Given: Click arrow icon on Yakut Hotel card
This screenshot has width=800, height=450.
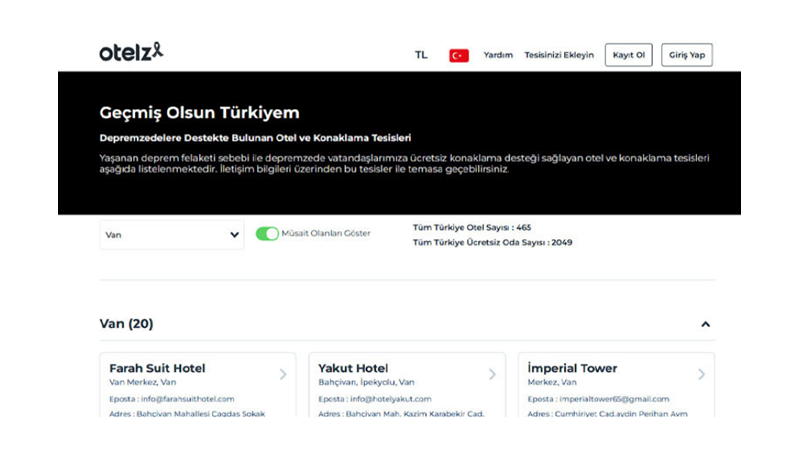Looking at the screenshot, I should (x=492, y=374).
